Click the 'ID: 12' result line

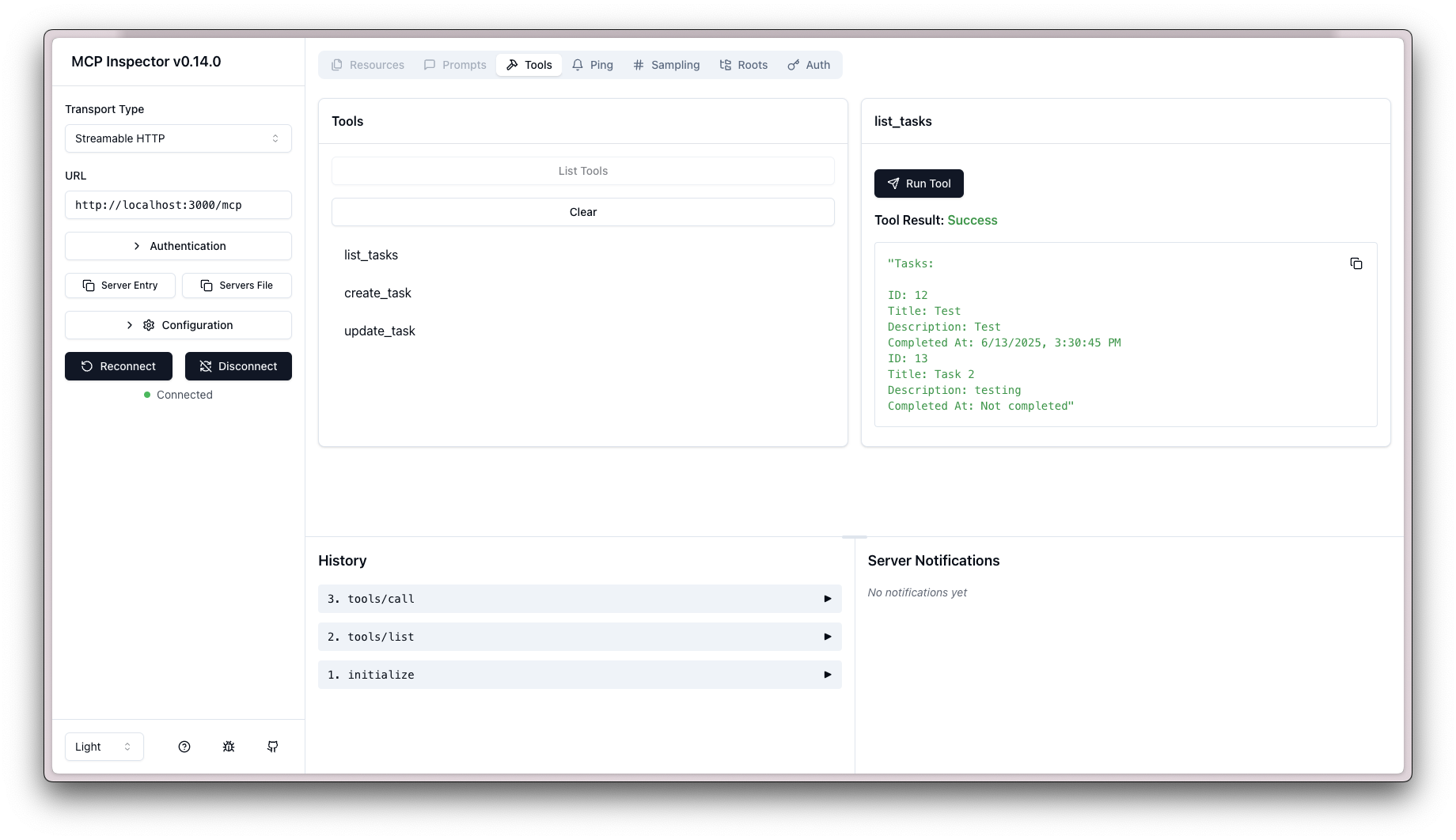908,295
